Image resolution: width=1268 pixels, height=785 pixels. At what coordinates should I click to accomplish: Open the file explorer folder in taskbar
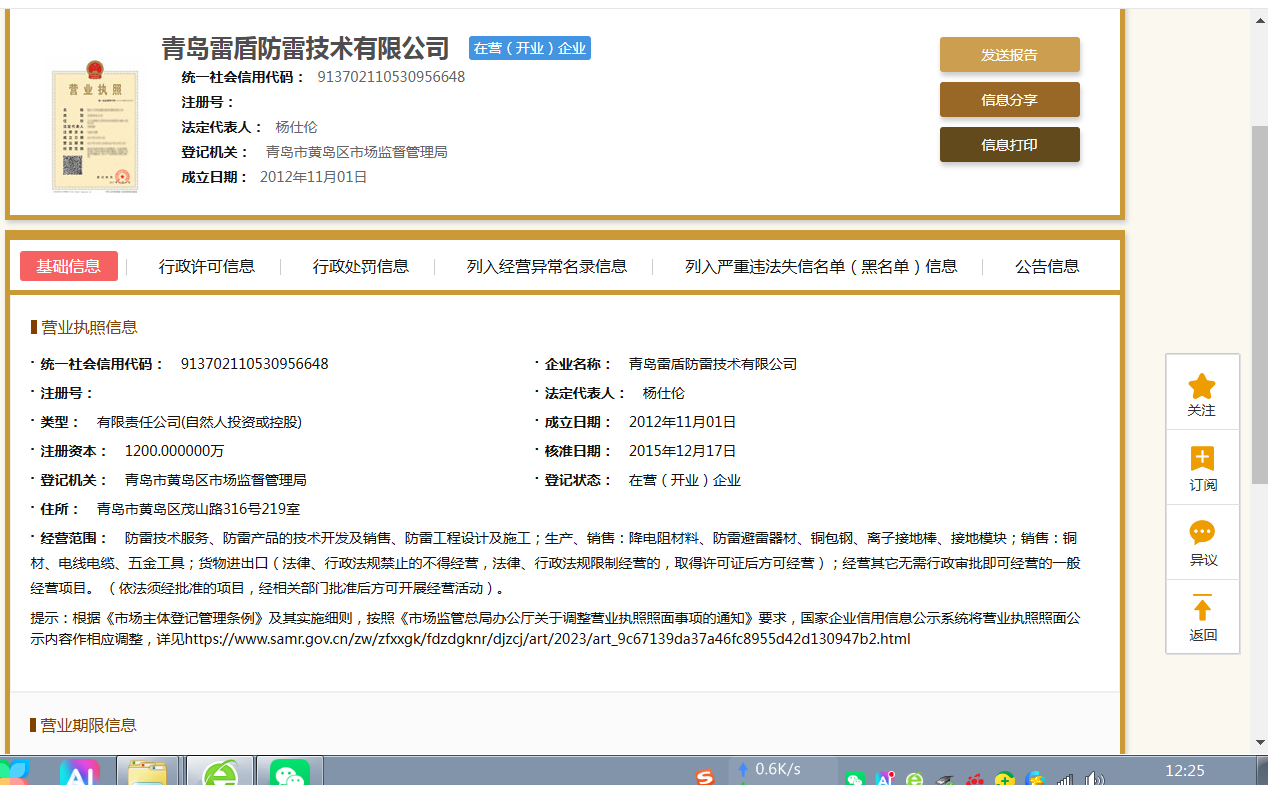(148, 772)
